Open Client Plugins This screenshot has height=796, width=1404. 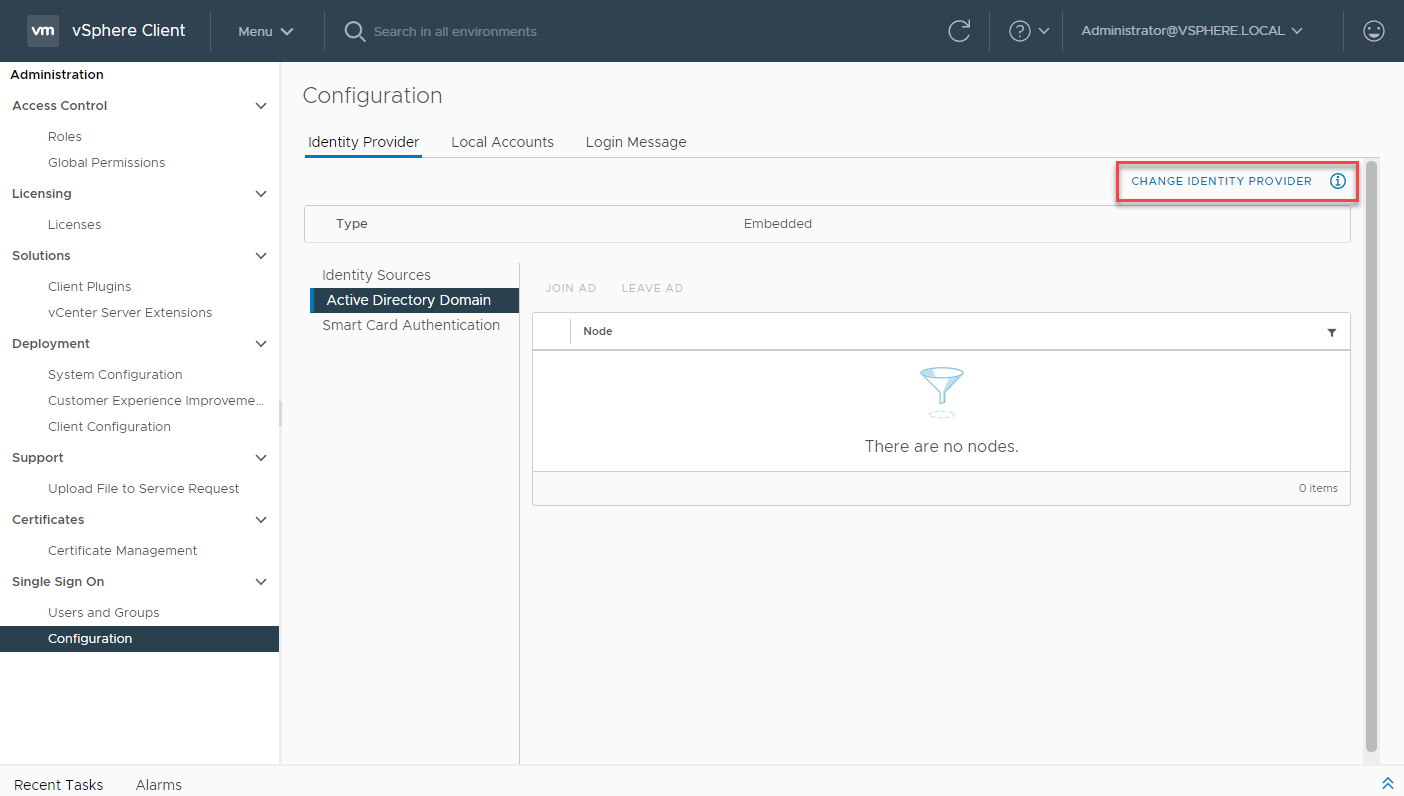[x=89, y=287]
